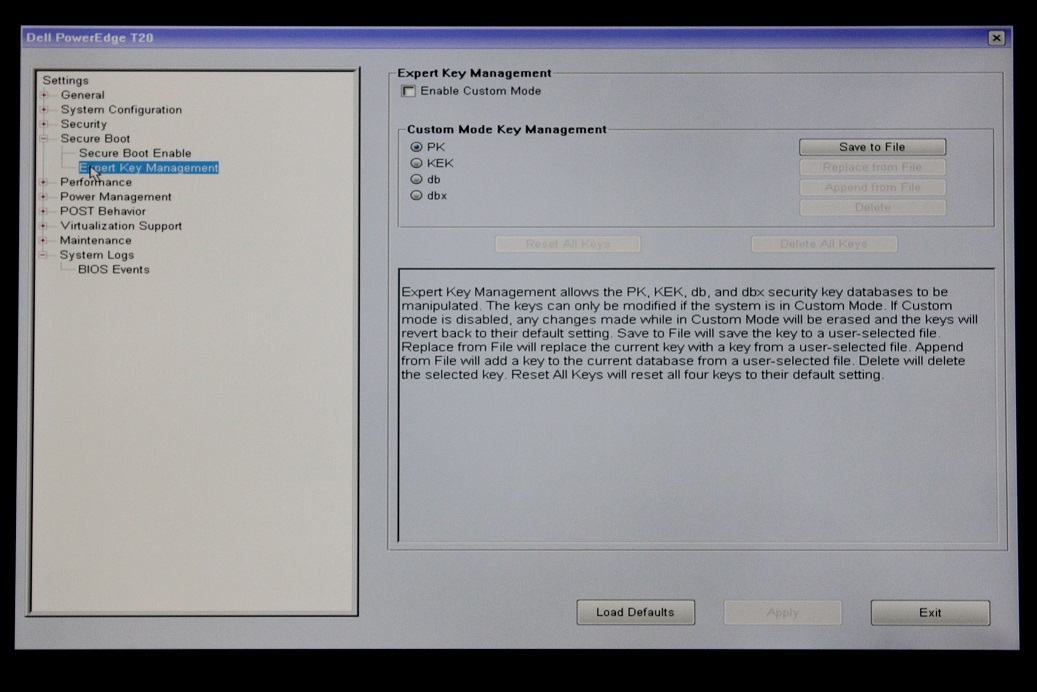This screenshot has height=692, width=1037.
Task: Expand the Security tree node
Action: point(44,124)
